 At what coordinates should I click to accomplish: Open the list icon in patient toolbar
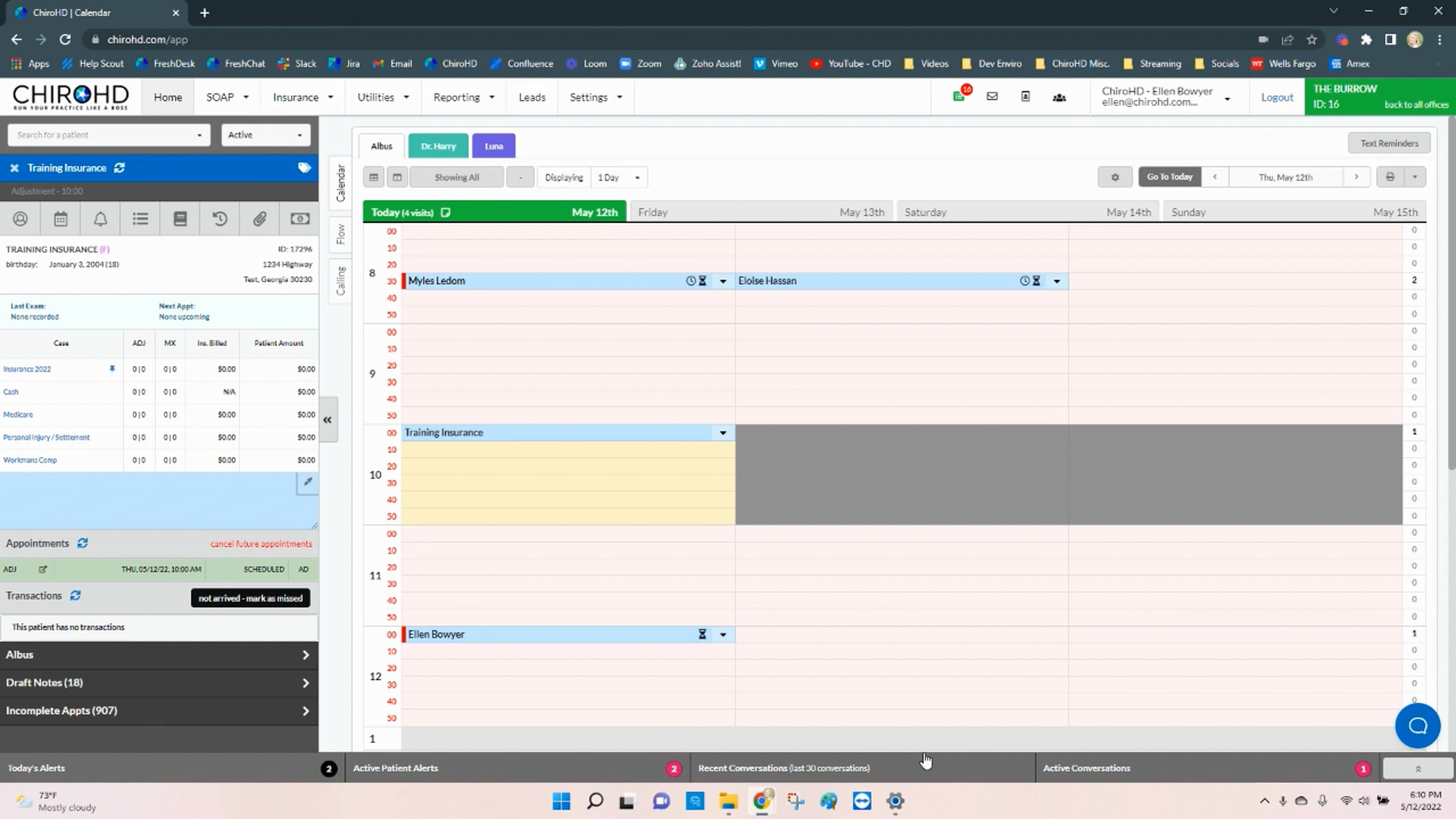[140, 218]
